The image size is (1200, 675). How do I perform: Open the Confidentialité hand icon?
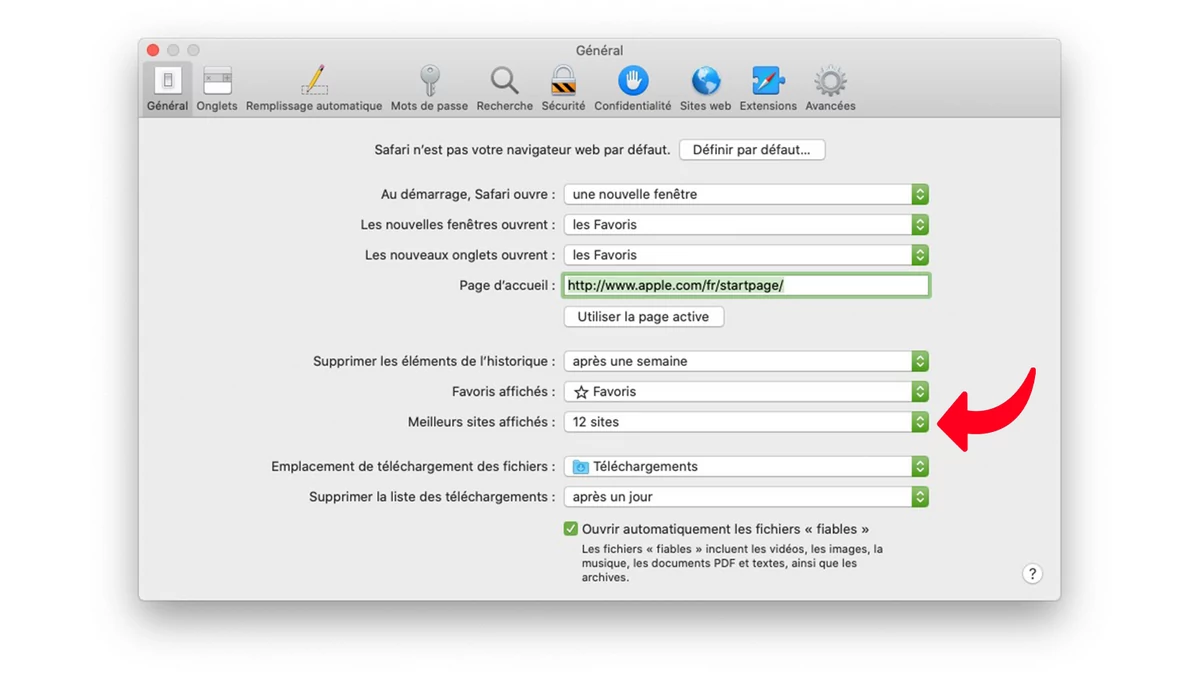632,80
